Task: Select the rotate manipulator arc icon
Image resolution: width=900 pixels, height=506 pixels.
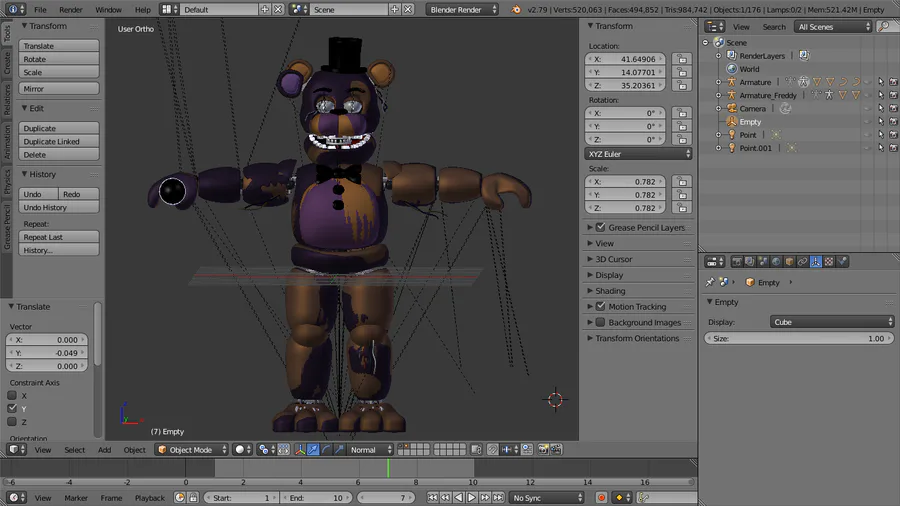Action: [x=326, y=450]
